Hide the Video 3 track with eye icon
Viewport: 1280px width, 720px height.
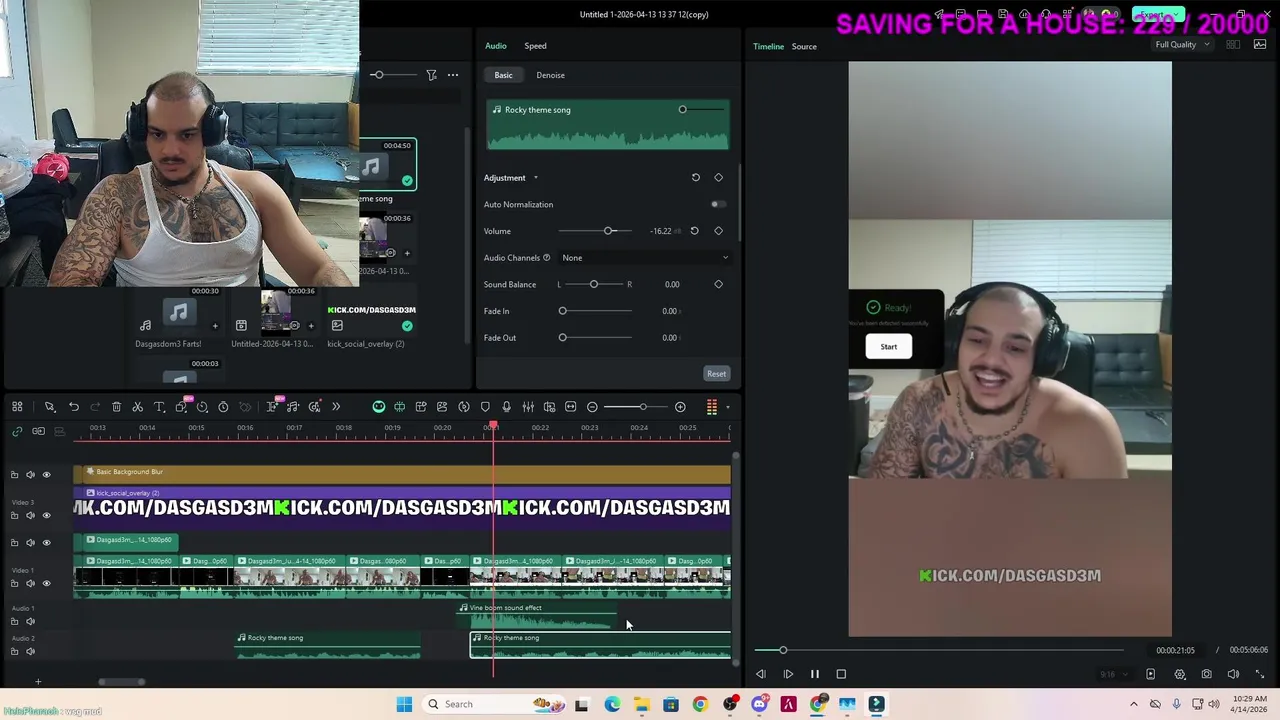[46, 515]
